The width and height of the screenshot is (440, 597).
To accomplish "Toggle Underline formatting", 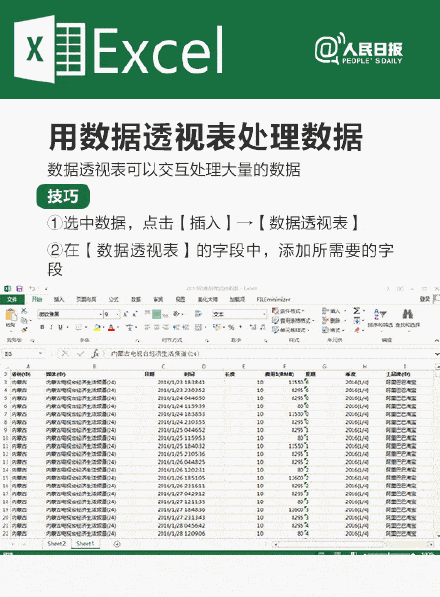I will pyautogui.click(x=60, y=327).
